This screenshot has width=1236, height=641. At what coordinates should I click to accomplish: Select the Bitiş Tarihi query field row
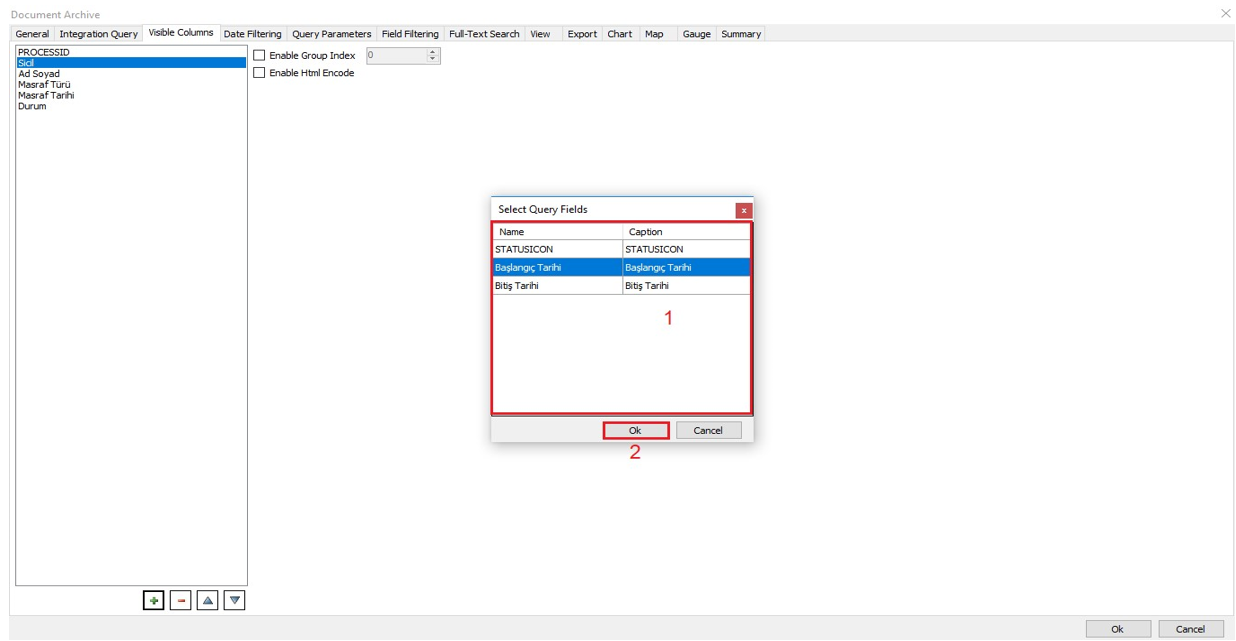[x=557, y=286]
